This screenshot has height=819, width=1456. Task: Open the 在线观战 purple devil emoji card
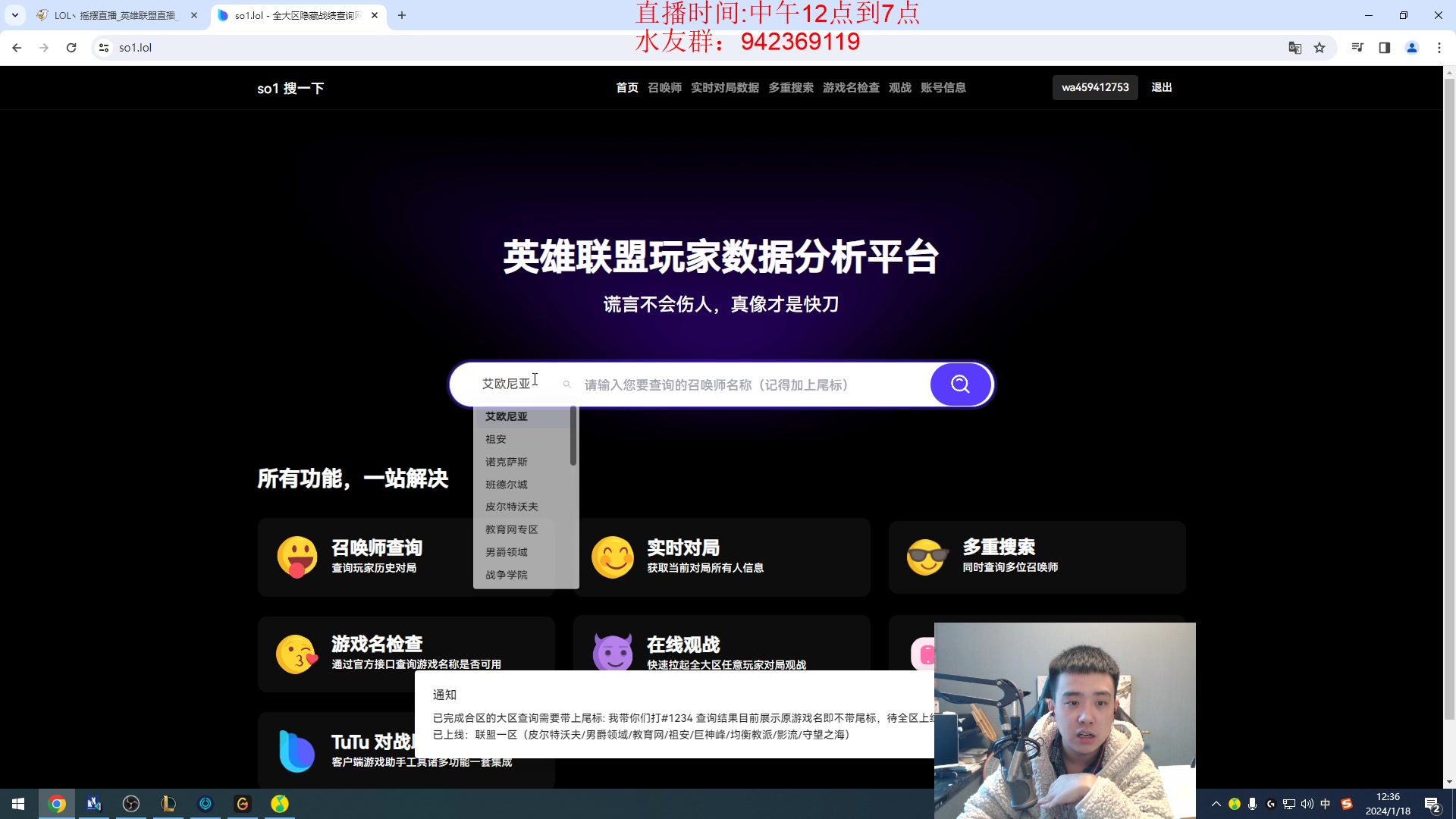(721, 654)
